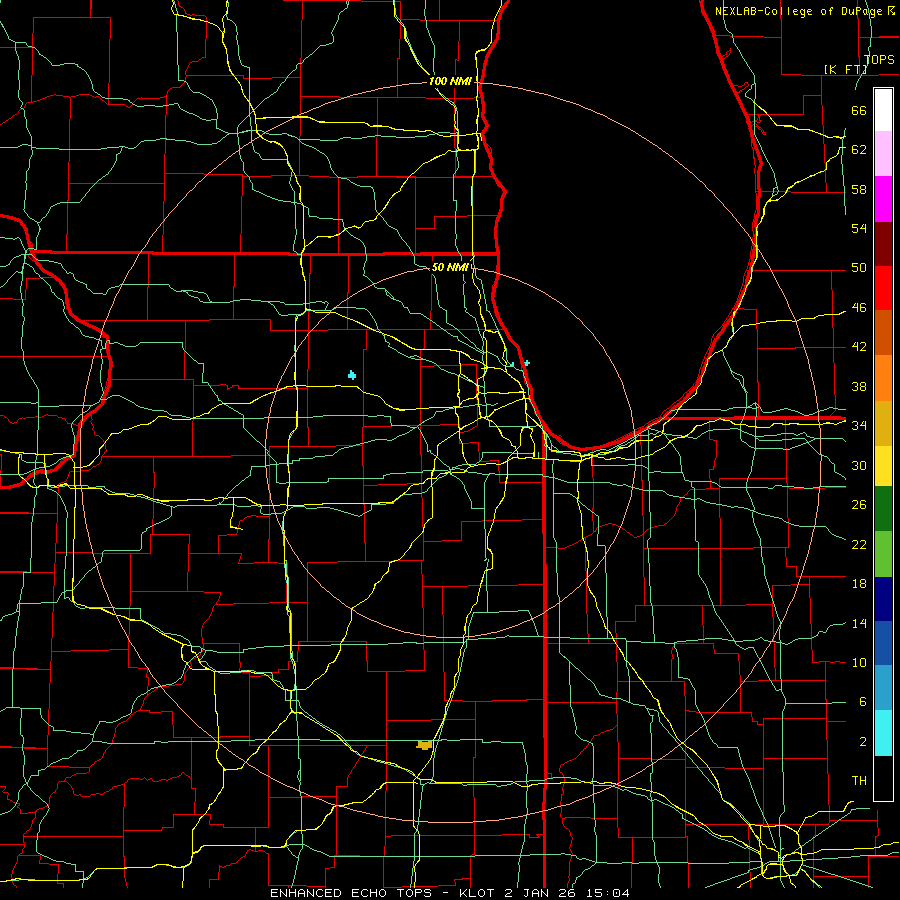Click the light pink legend swatch

pos(883,154)
